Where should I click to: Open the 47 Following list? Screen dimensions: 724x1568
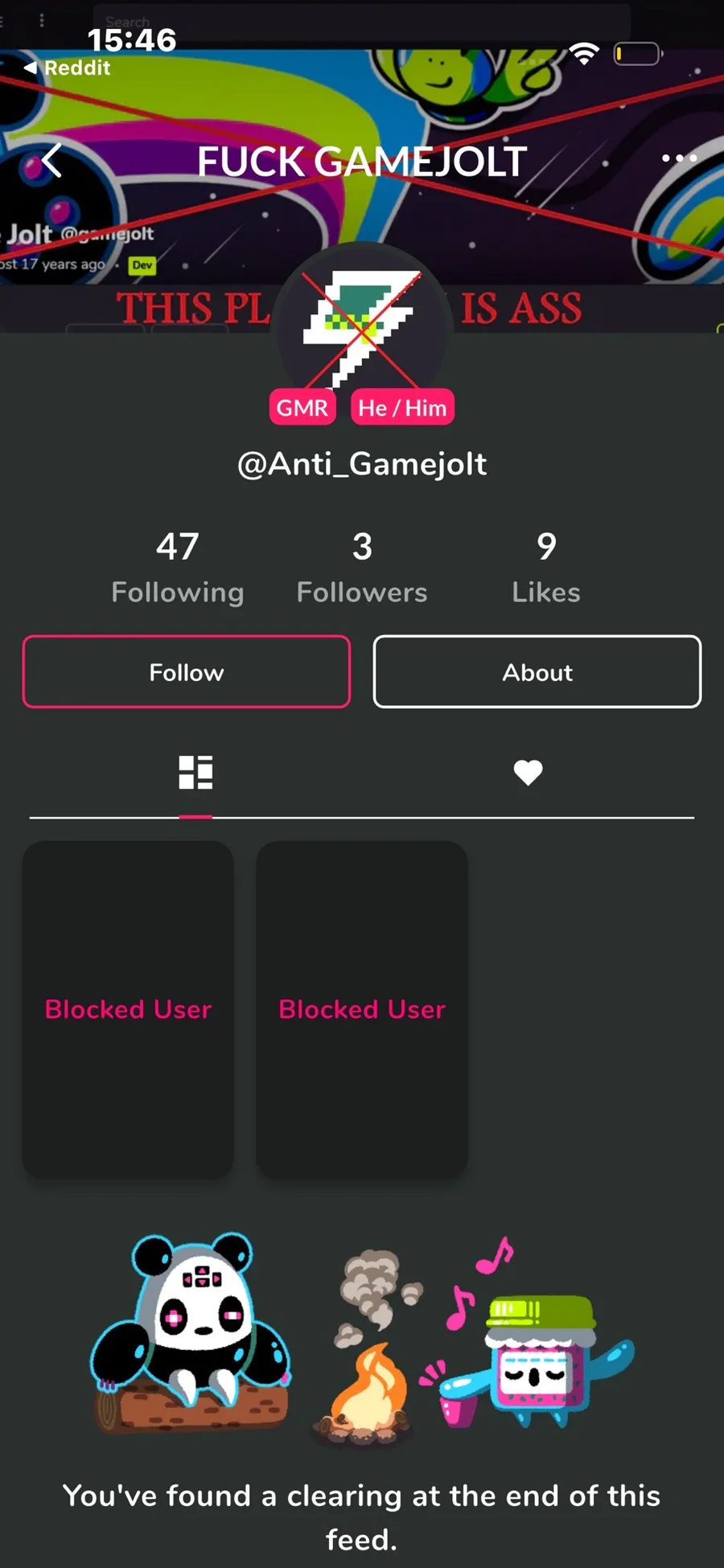click(x=178, y=567)
